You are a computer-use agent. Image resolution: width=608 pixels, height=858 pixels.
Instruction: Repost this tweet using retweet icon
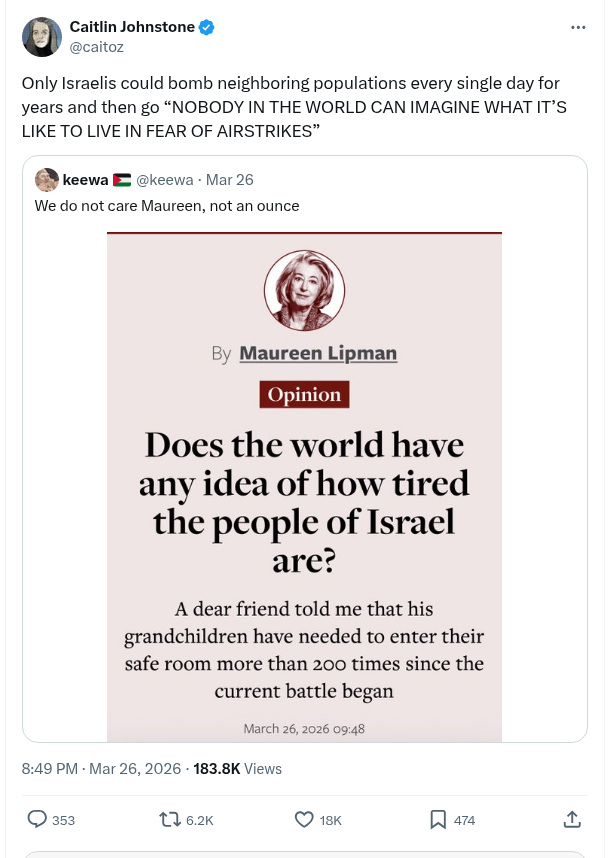[x=171, y=819]
